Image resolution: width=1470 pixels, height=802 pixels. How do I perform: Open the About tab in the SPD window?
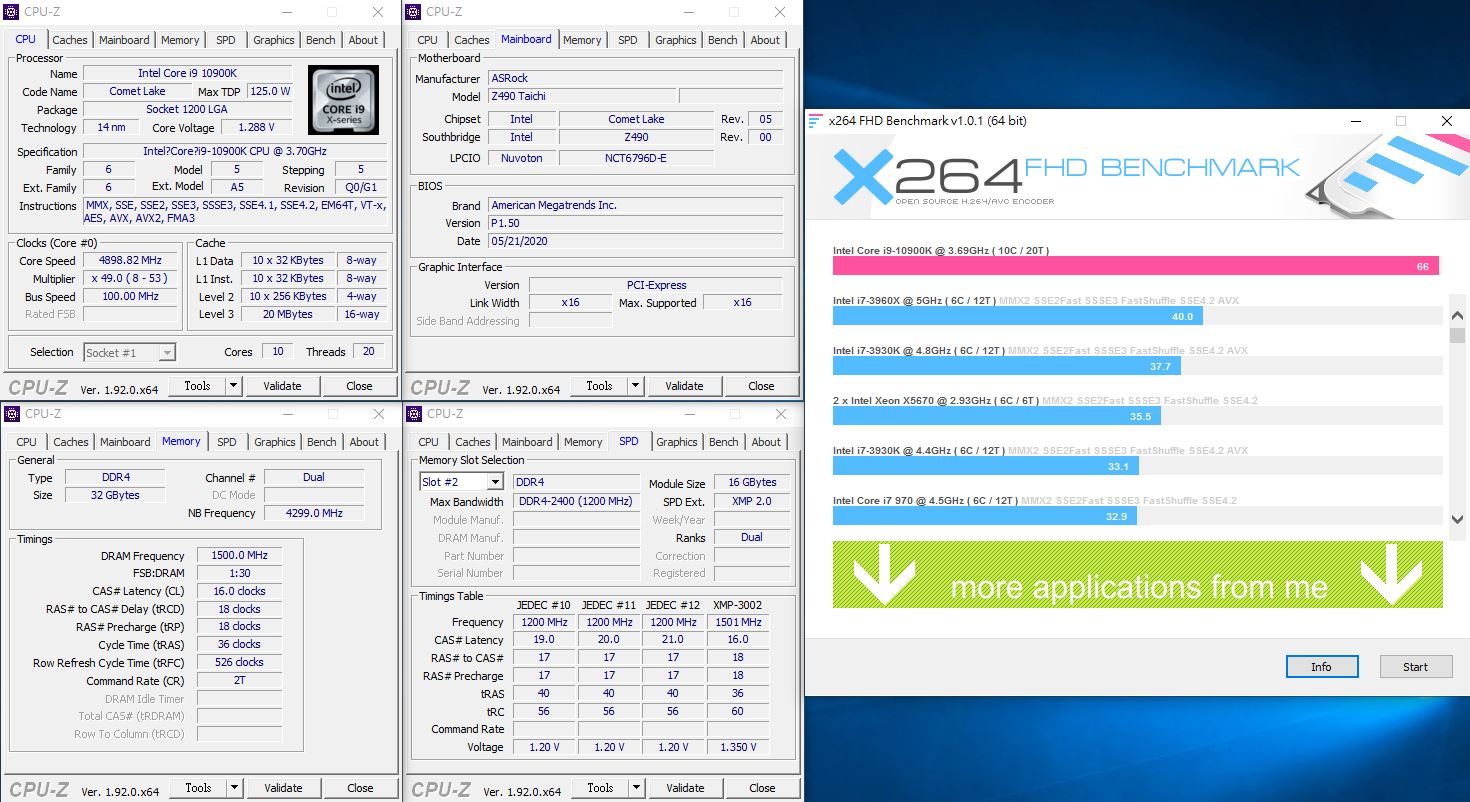766,442
